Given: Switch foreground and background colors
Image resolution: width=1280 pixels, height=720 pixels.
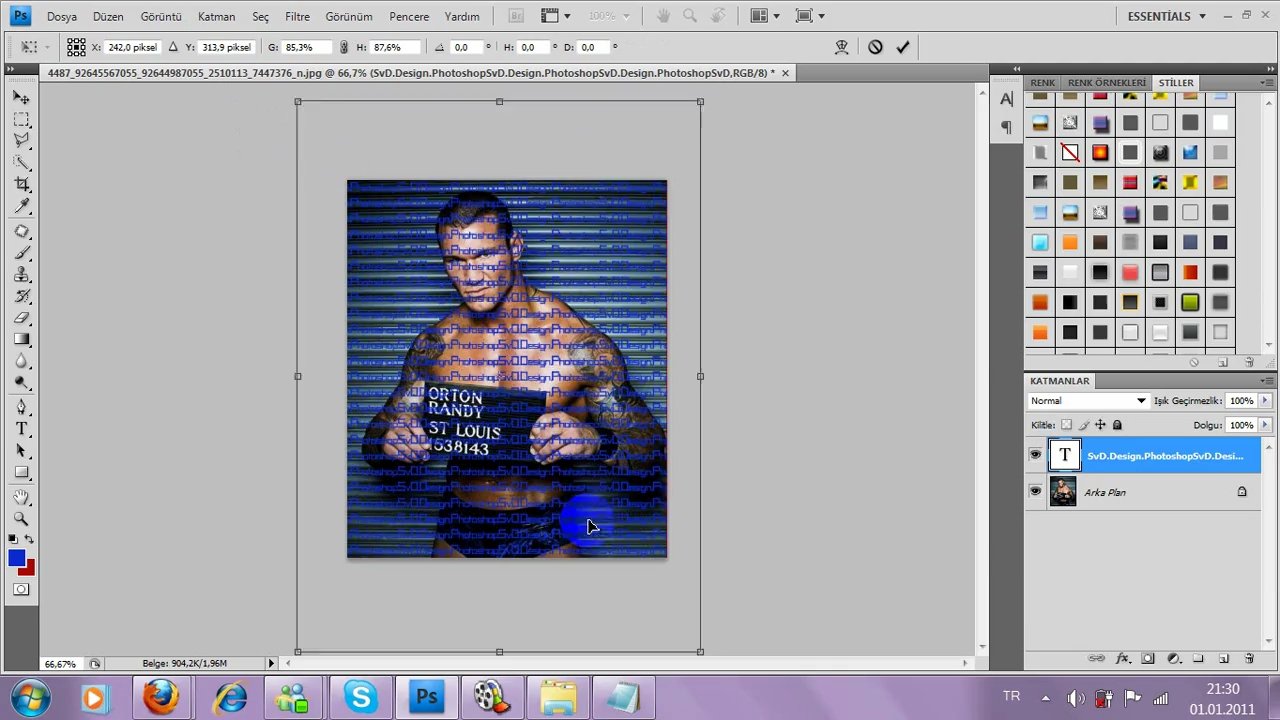Looking at the screenshot, I should [x=29, y=540].
